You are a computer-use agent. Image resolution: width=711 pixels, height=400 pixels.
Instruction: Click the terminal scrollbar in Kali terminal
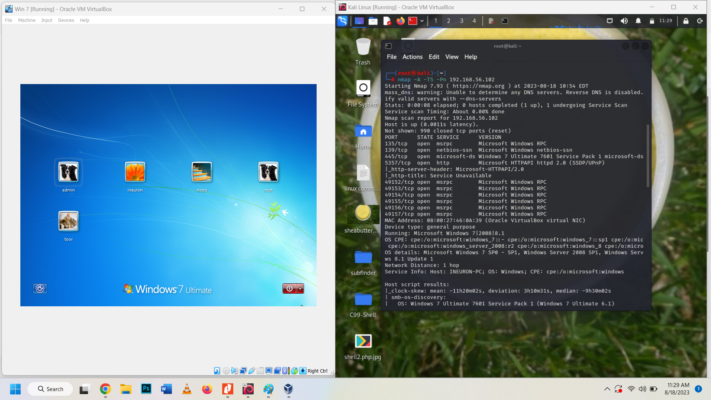[x=648, y=155]
